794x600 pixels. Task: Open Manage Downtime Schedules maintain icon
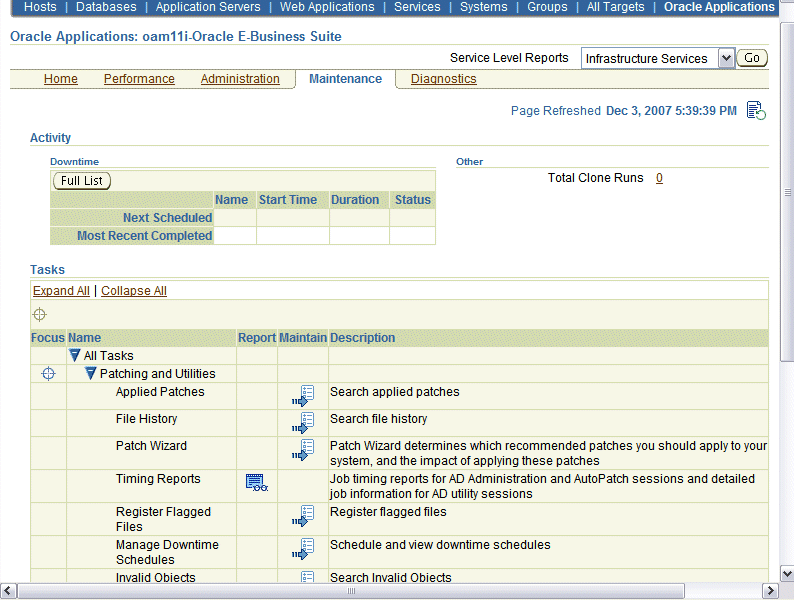(x=303, y=549)
